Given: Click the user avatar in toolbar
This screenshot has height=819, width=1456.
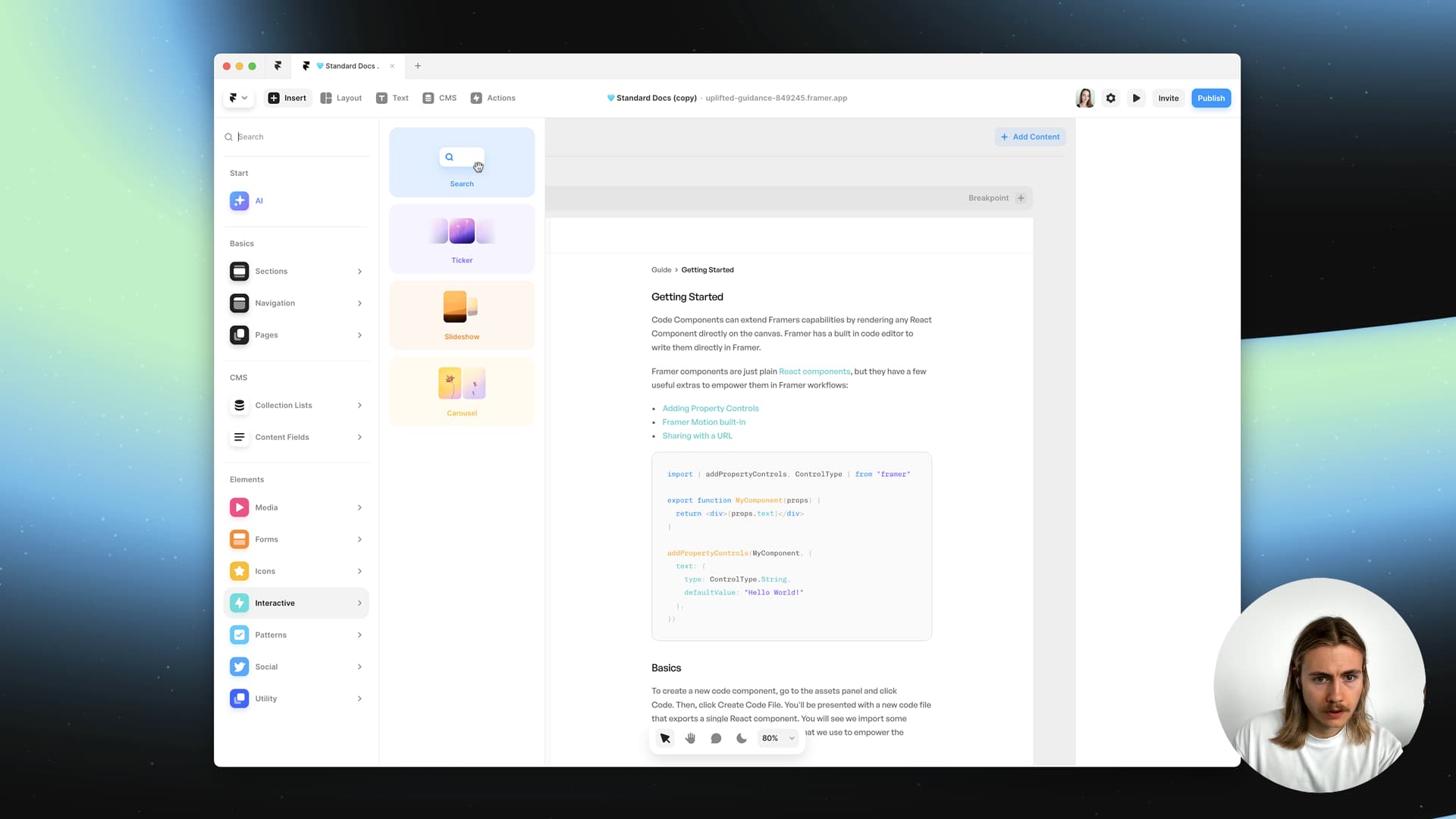Looking at the screenshot, I should [x=1084, y=98].
